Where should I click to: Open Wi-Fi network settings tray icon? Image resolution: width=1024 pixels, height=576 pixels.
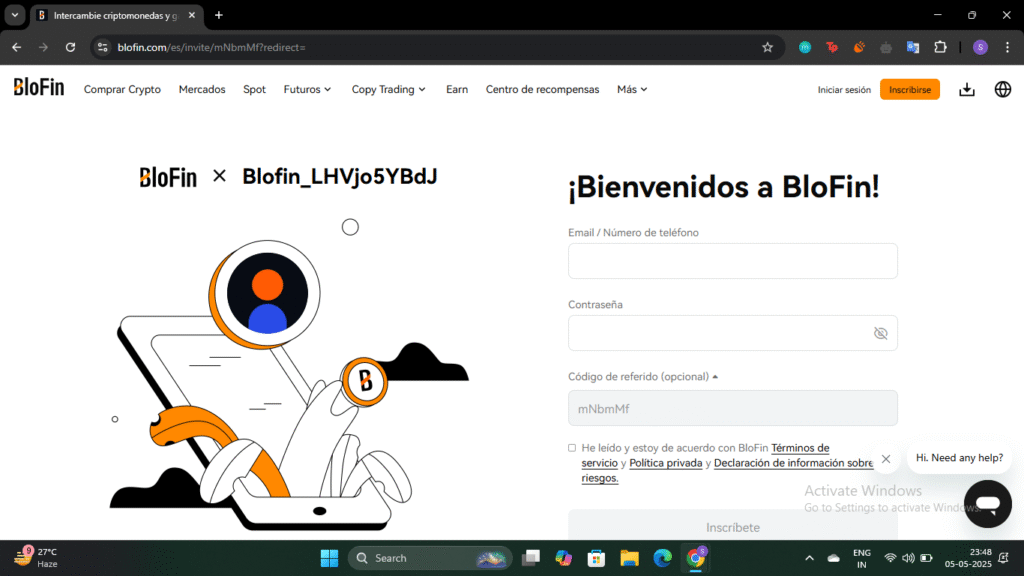889,558
